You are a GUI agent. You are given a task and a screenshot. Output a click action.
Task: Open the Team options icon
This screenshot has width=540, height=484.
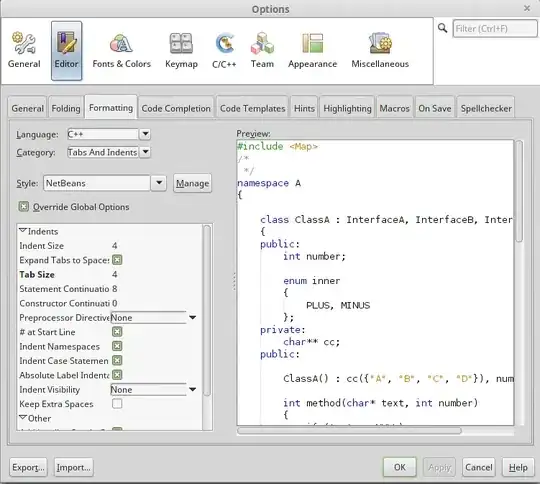(262, 51)
